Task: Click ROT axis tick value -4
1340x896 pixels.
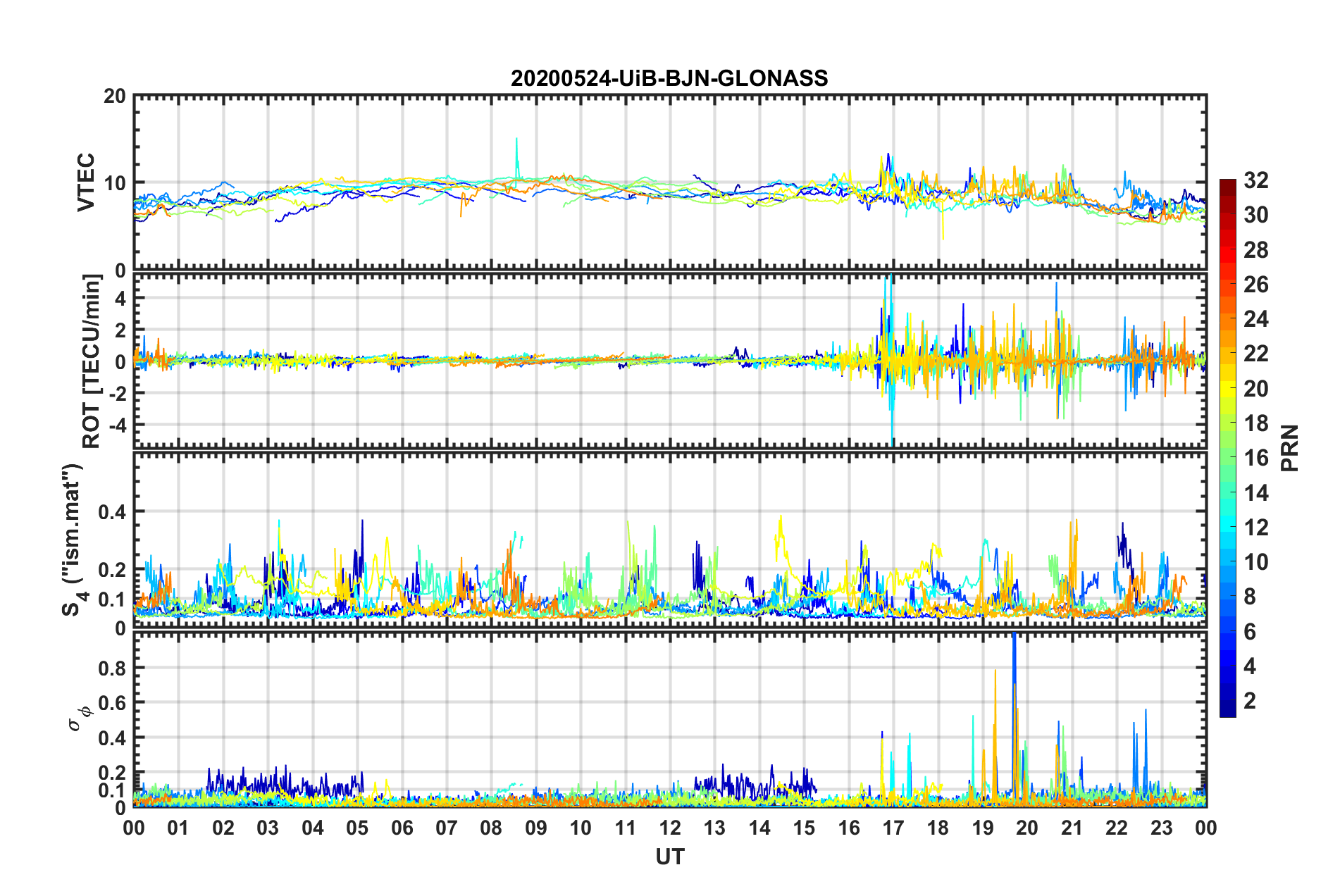Action: (118, 425)
